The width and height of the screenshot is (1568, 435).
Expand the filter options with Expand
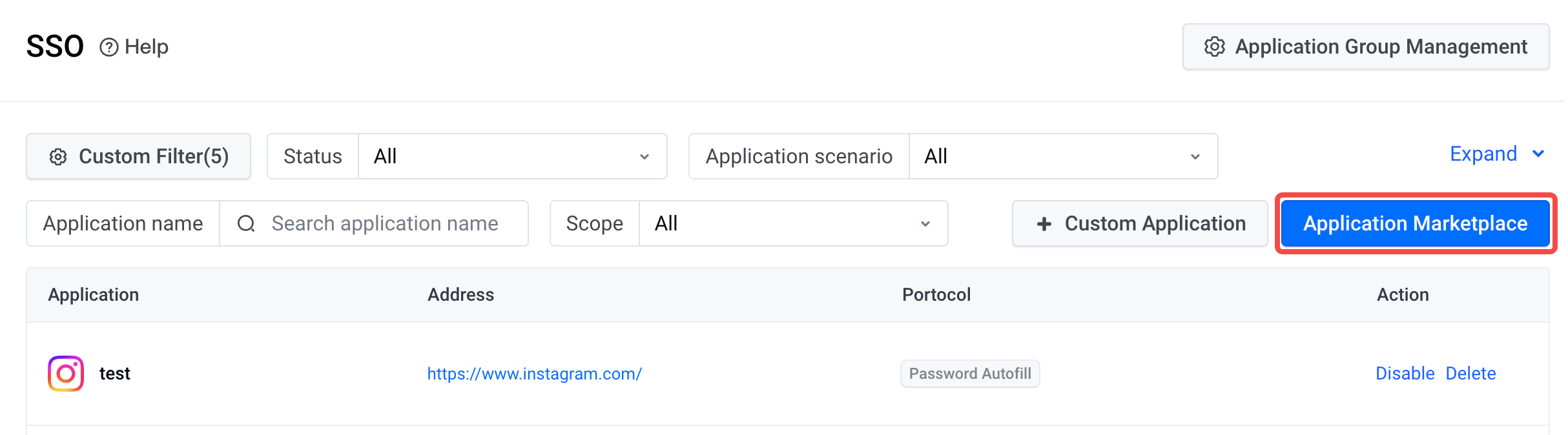point(1483,154)
